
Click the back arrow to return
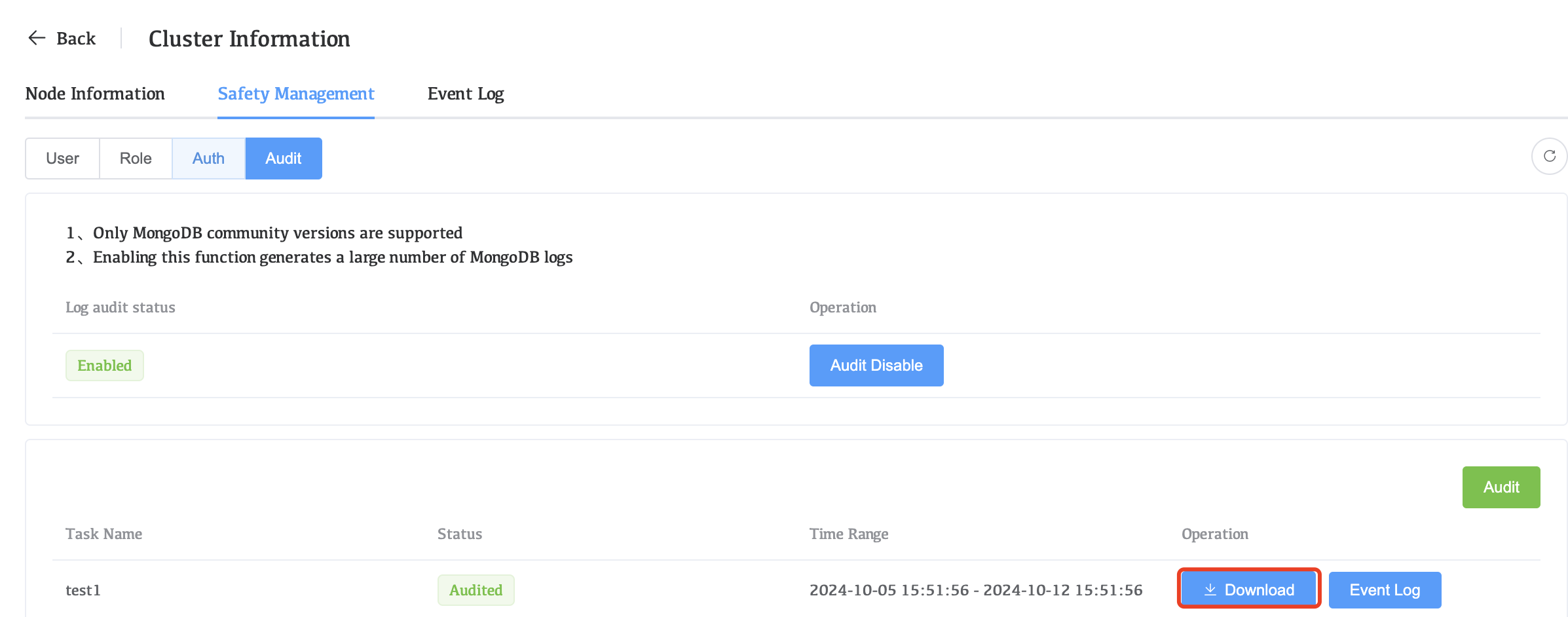36,38
